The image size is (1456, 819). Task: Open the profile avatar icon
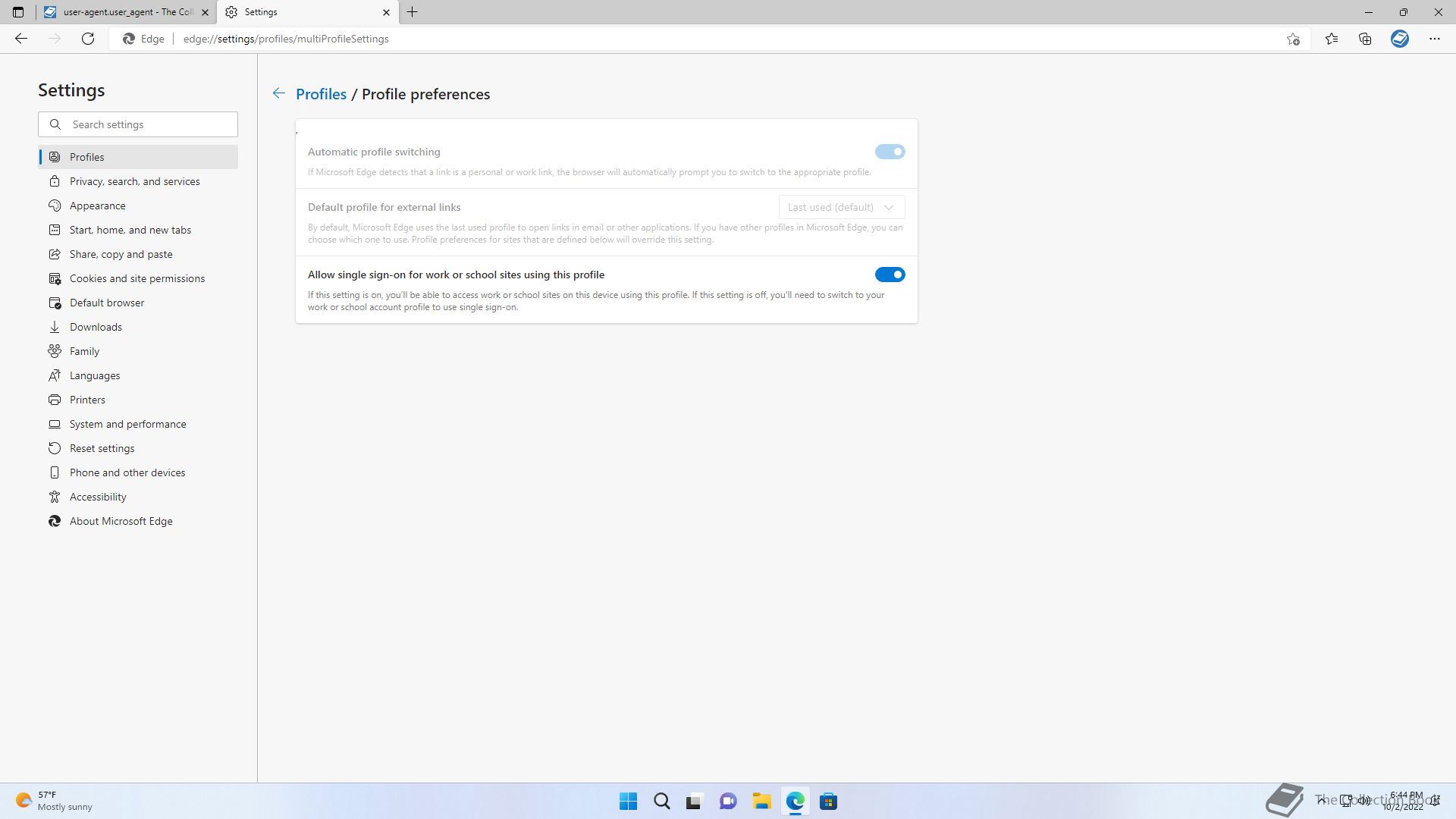[x=1400, y=39]
